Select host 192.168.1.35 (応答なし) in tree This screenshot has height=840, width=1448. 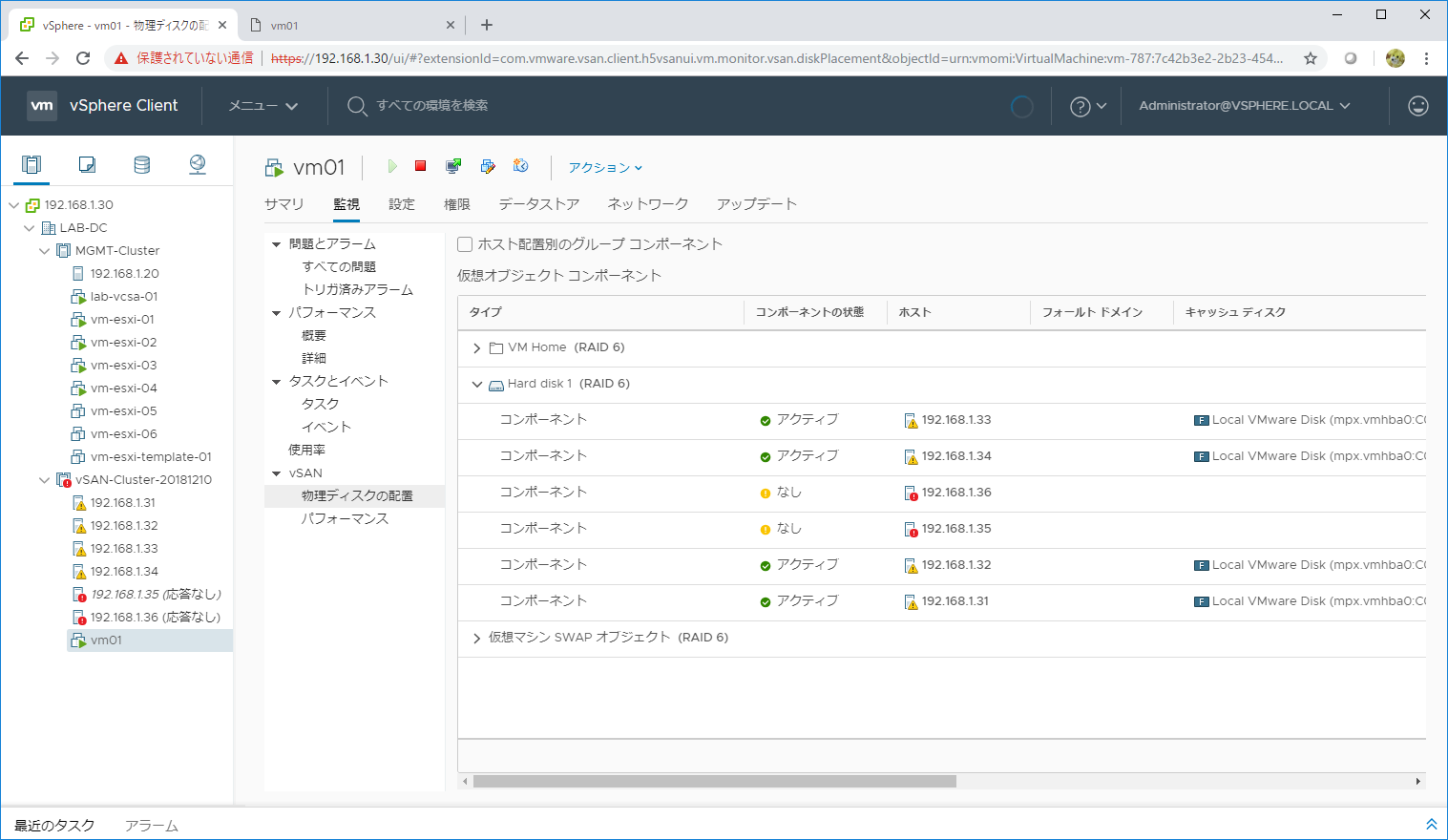click(156, 595)
